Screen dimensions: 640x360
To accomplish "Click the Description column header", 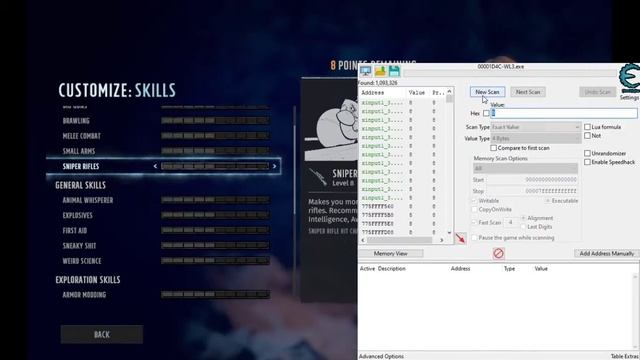I will pyautogui.click(x=392, y=269).
